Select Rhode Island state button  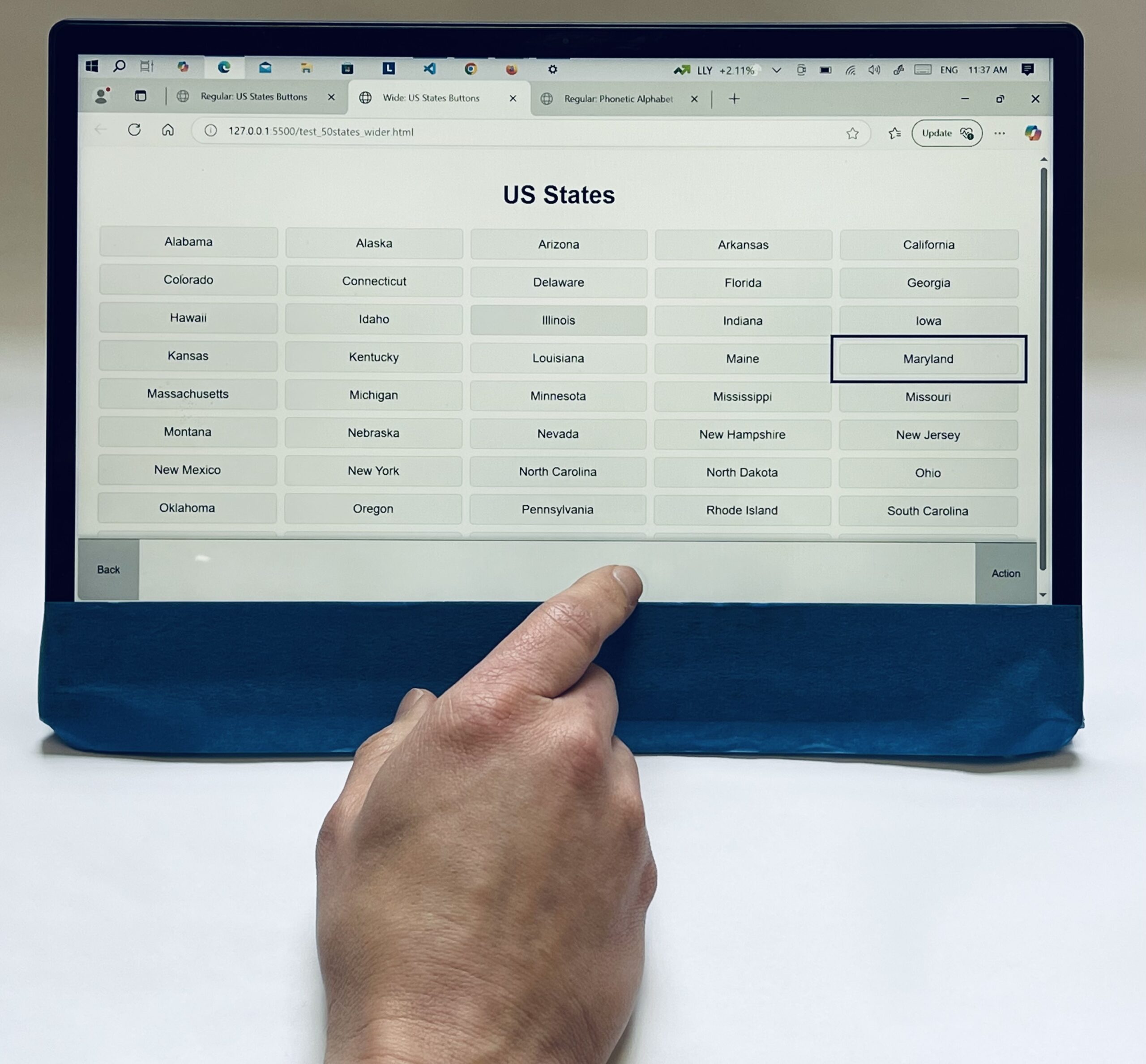click(742, 510)
